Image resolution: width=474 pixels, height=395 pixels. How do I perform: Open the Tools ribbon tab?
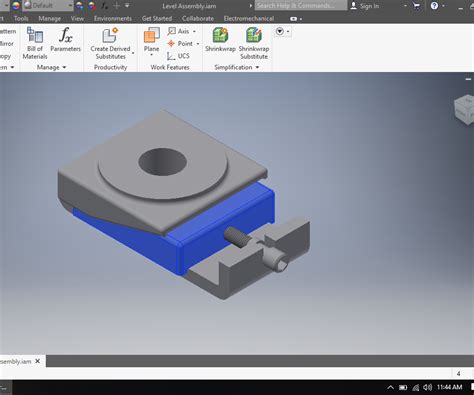[x=21, y=19]
